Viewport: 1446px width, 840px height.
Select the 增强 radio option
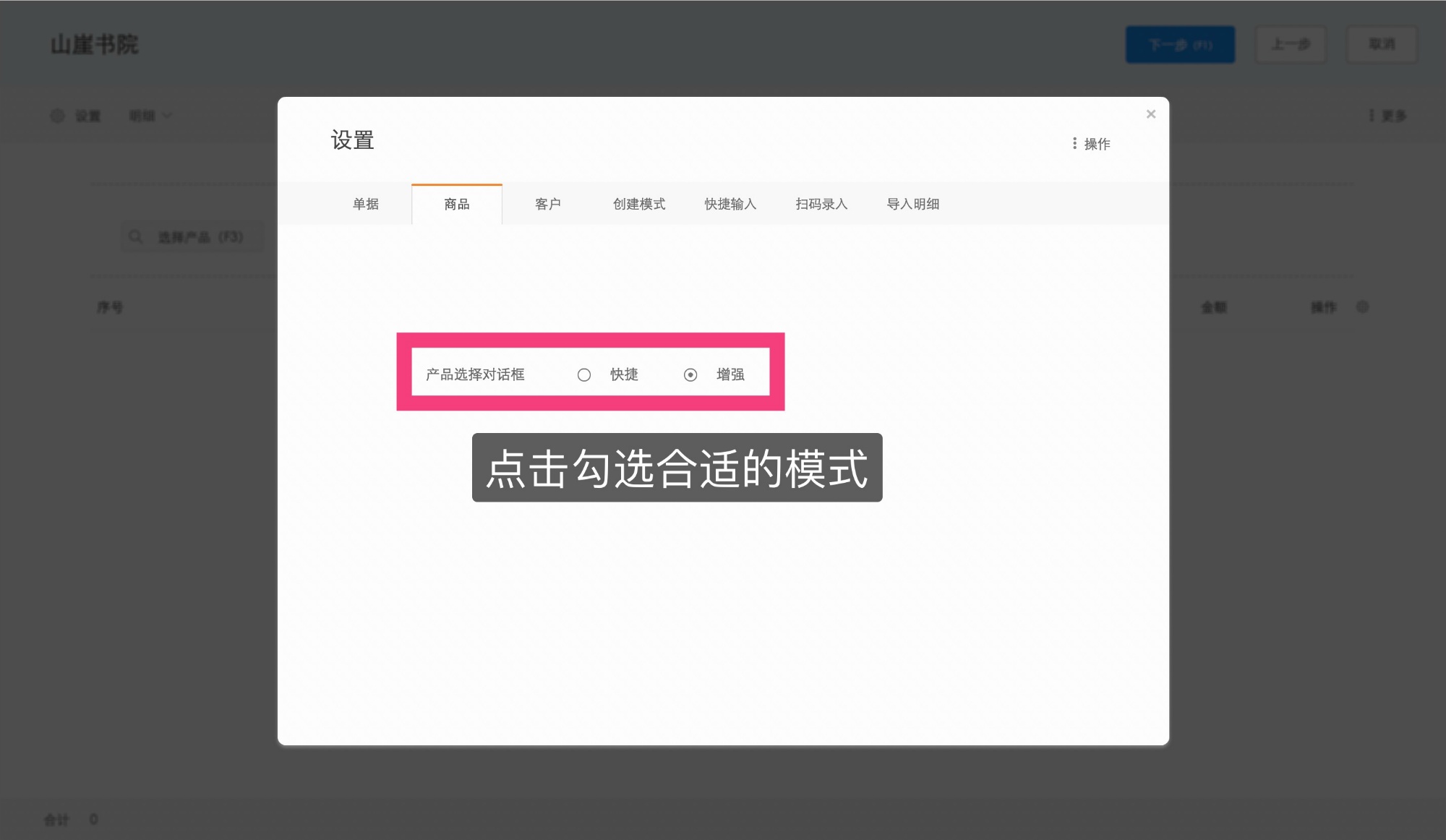(x=690, y=374)
